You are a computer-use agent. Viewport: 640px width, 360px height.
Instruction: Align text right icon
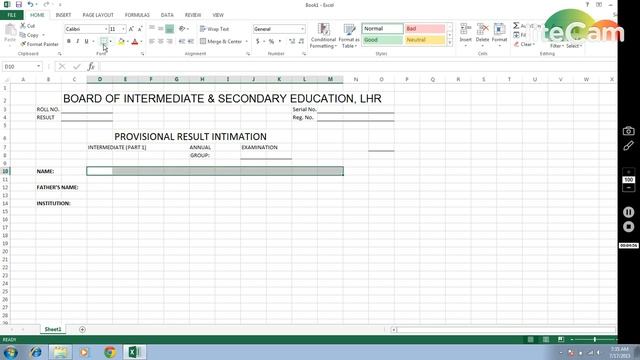coord(169,41)
